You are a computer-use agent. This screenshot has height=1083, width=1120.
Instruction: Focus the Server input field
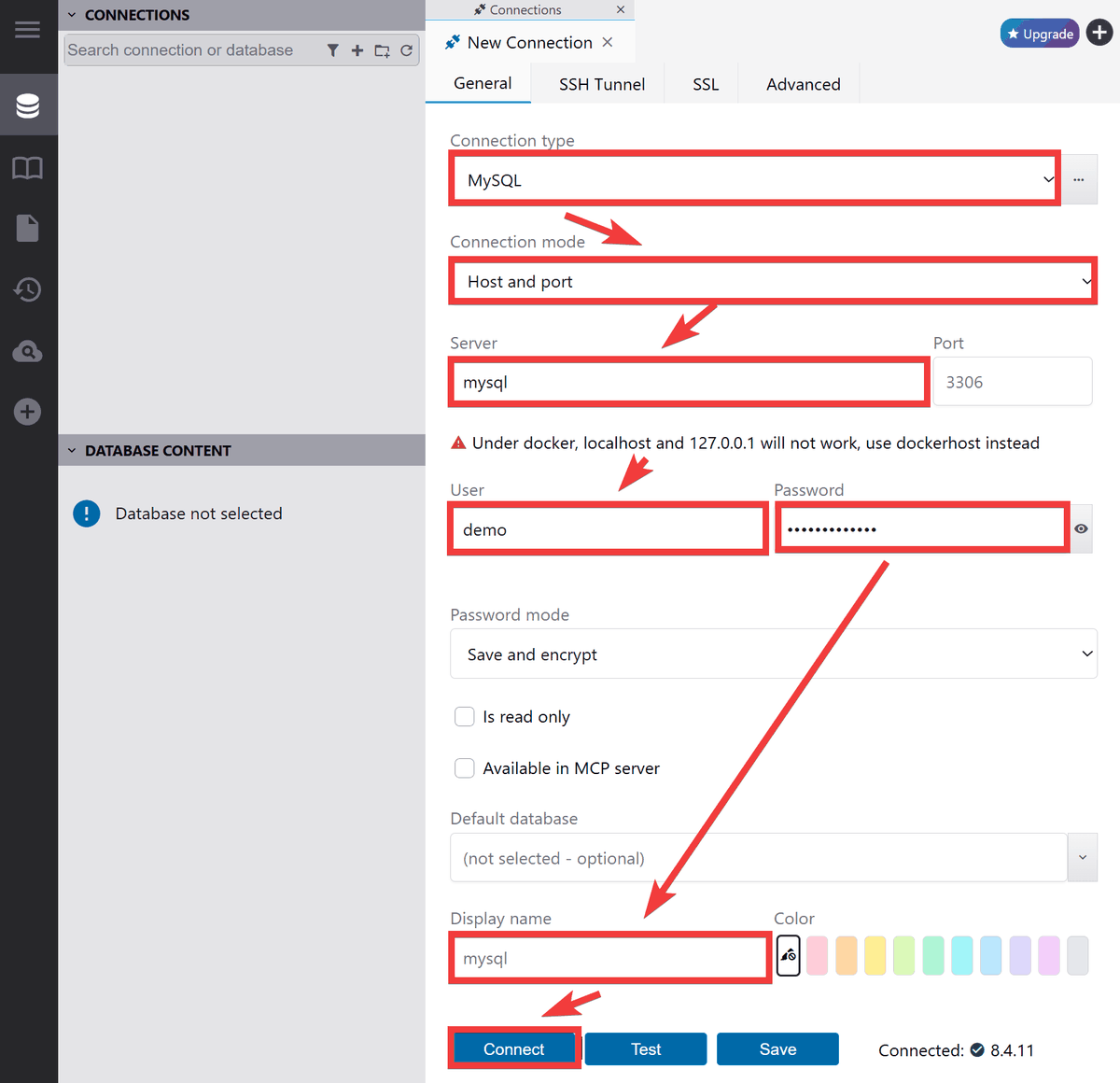click(x=689, y=382)
